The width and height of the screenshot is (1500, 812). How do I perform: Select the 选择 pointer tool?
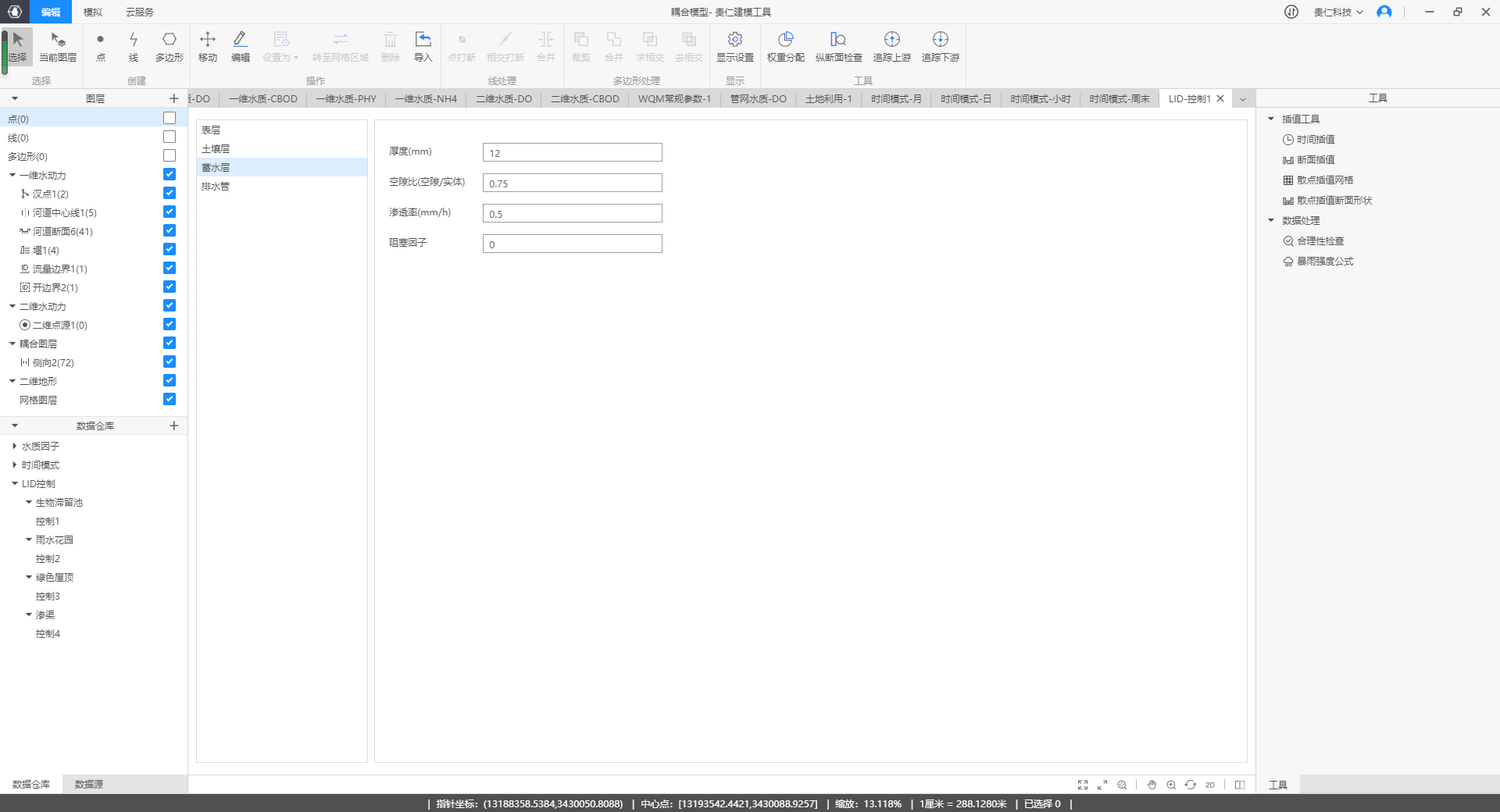(x=17, y=47)
